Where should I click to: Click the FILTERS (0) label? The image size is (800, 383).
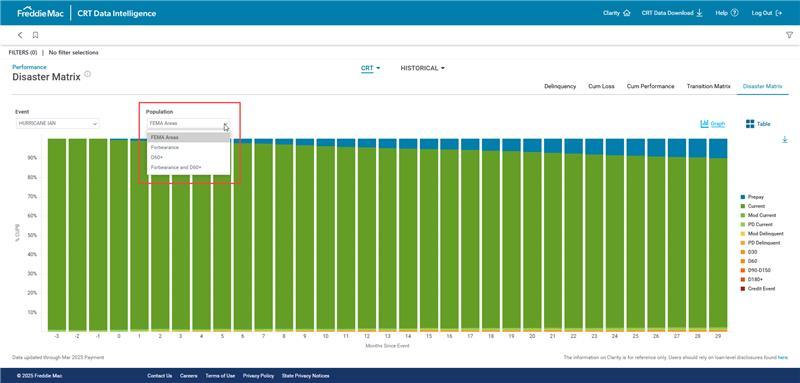(23, 53)
